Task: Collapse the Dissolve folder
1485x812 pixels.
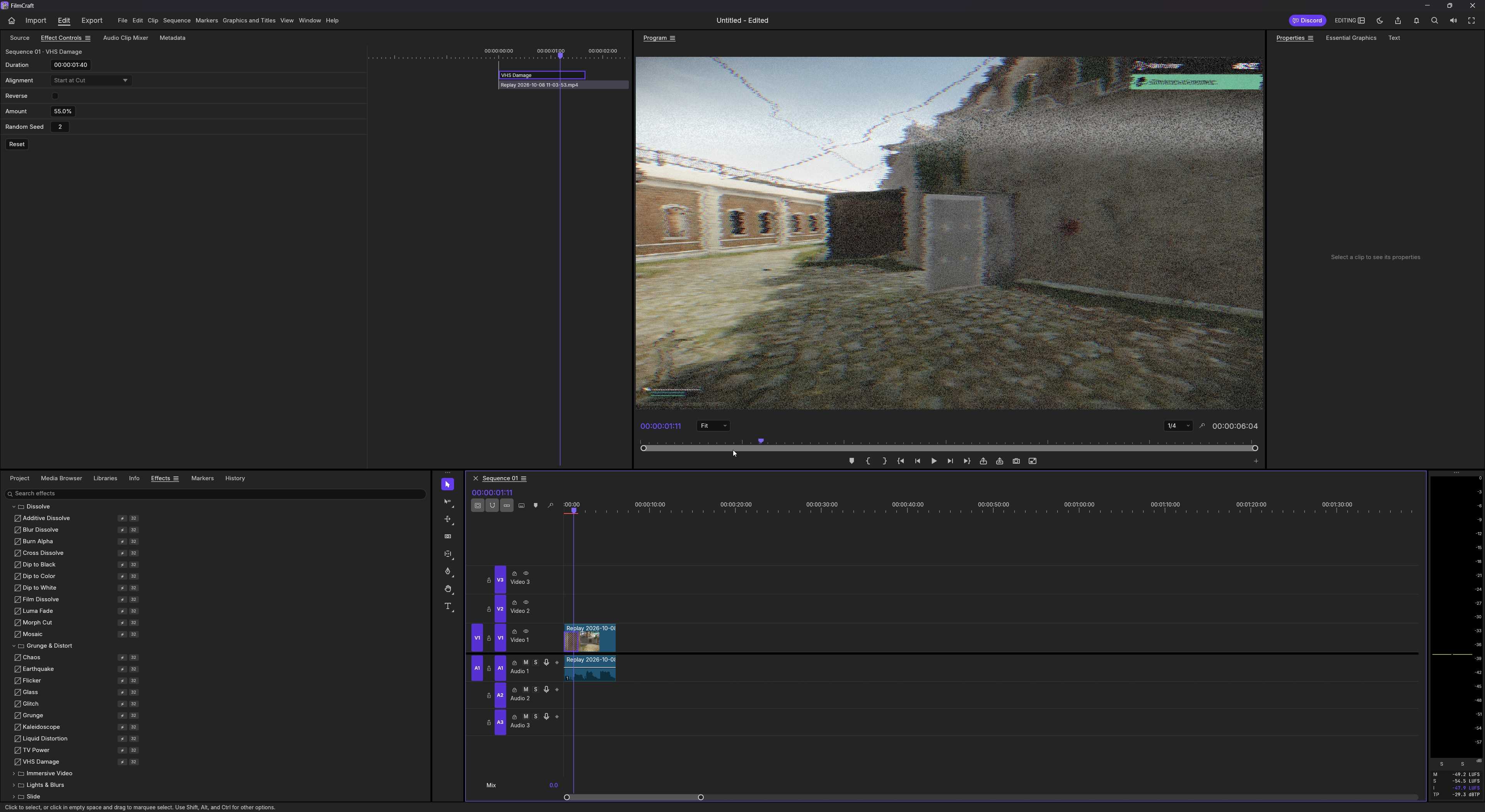Action: click(14, 507)
